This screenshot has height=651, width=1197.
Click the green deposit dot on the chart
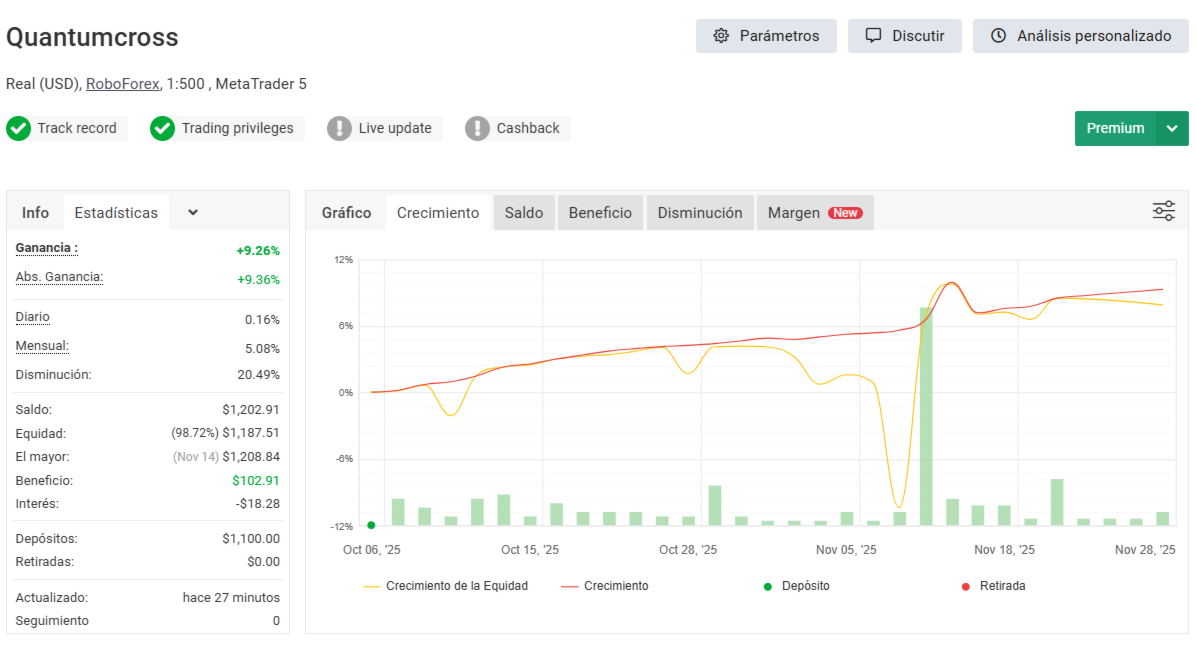(x=371, y=525)
